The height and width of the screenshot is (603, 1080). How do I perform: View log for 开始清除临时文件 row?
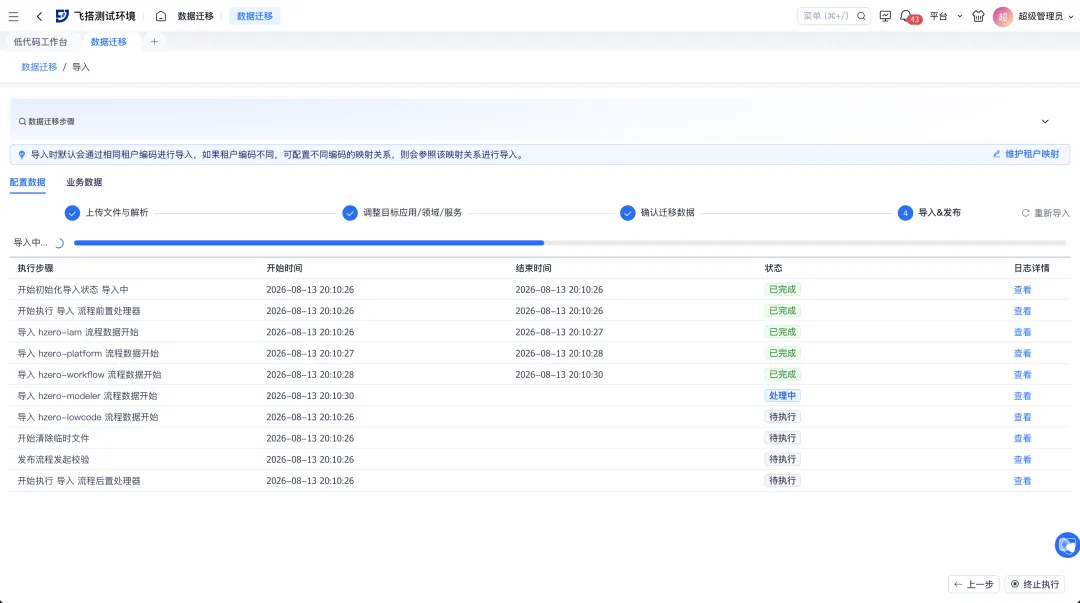pos(1022,438)
